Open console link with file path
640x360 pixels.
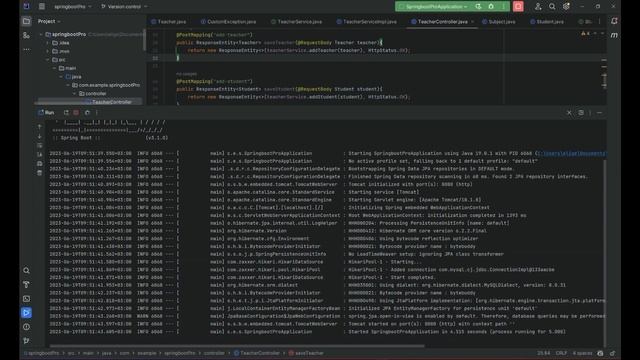click(571, 153)
